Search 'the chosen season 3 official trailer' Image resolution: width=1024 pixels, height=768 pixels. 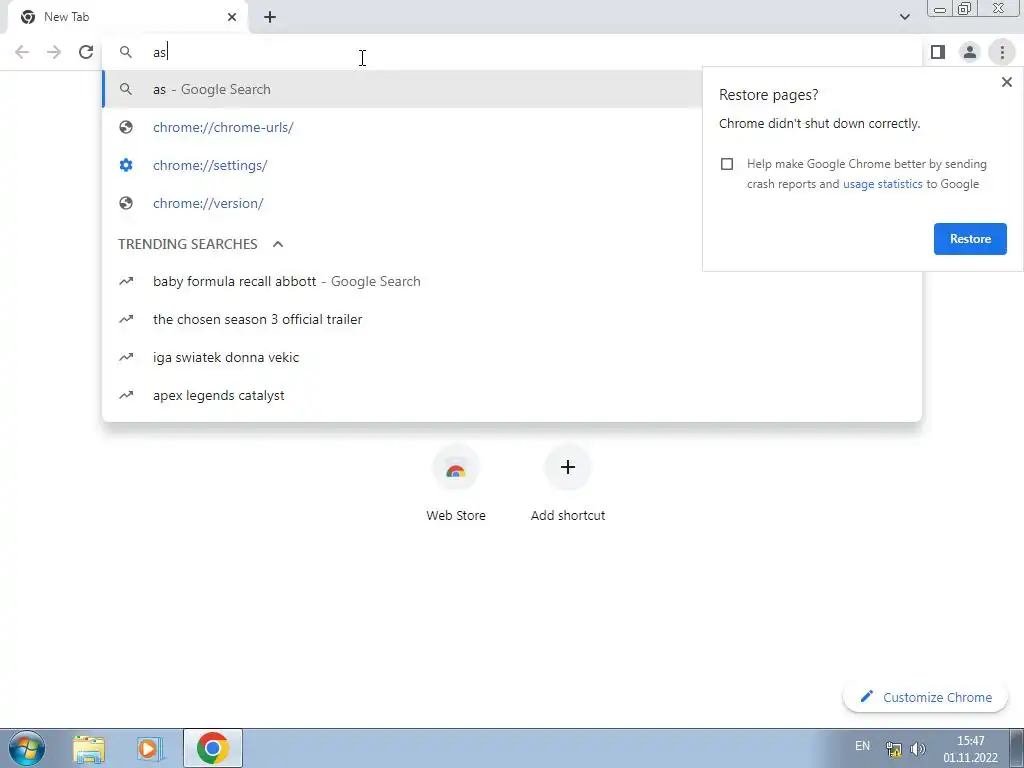pyautogui.click(x=512, y=319)
